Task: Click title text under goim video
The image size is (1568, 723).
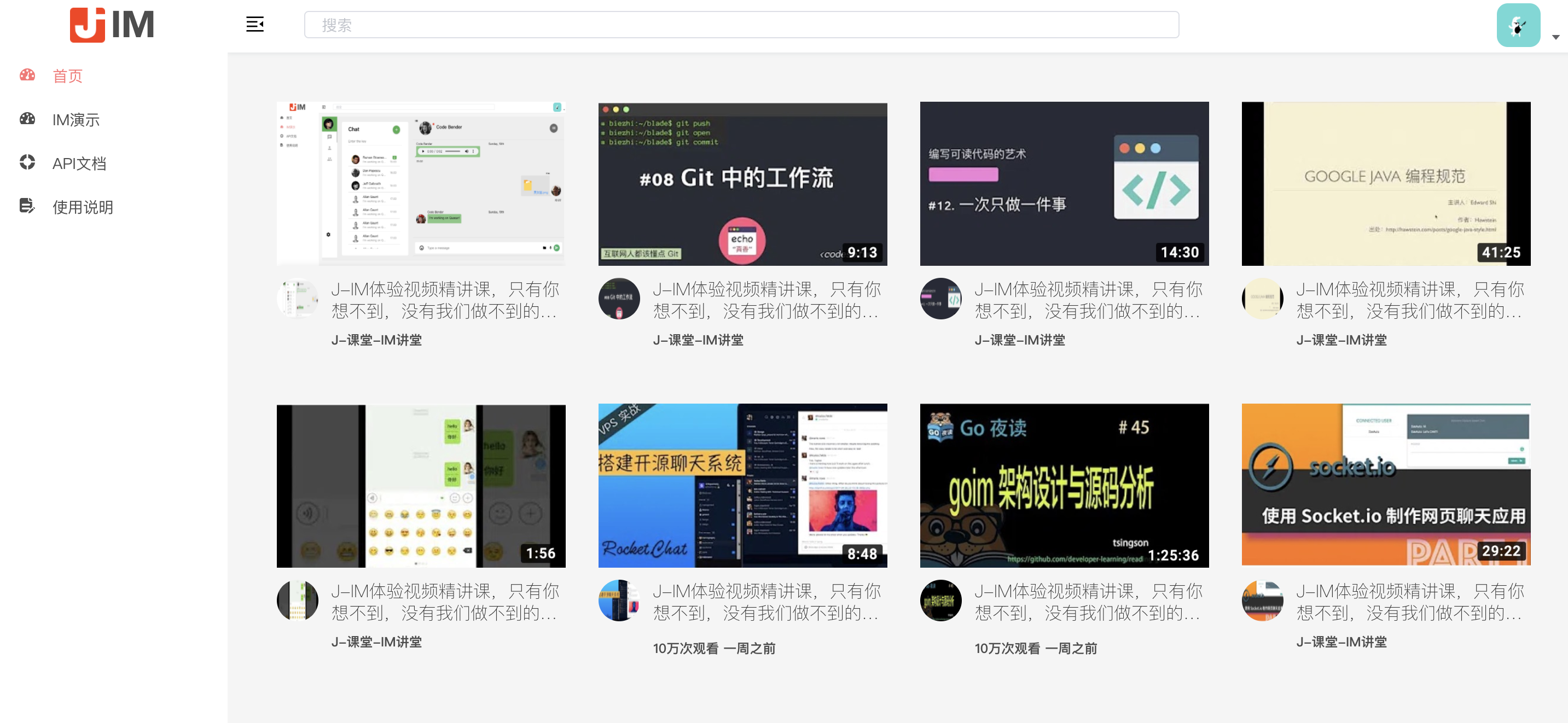Action: pos(1088,602)
